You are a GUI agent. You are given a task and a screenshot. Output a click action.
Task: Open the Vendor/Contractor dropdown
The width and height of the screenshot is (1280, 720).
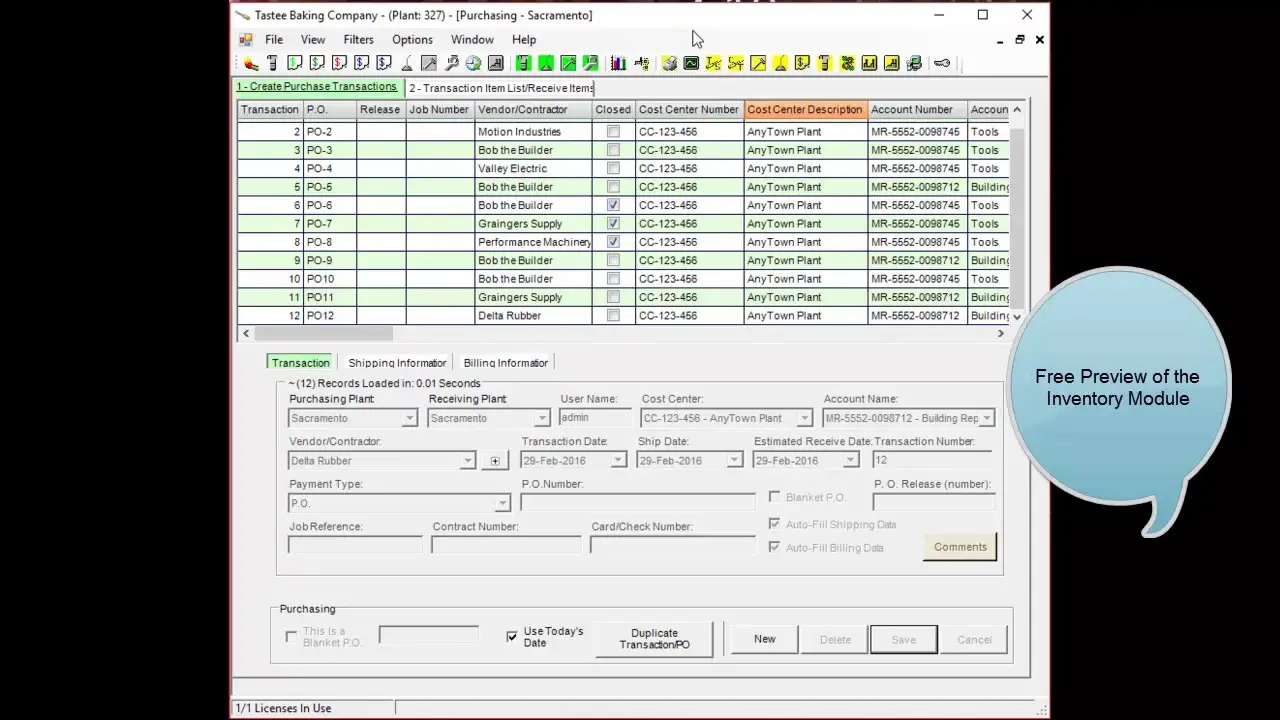pyautogui.click(x=467, y=461)
